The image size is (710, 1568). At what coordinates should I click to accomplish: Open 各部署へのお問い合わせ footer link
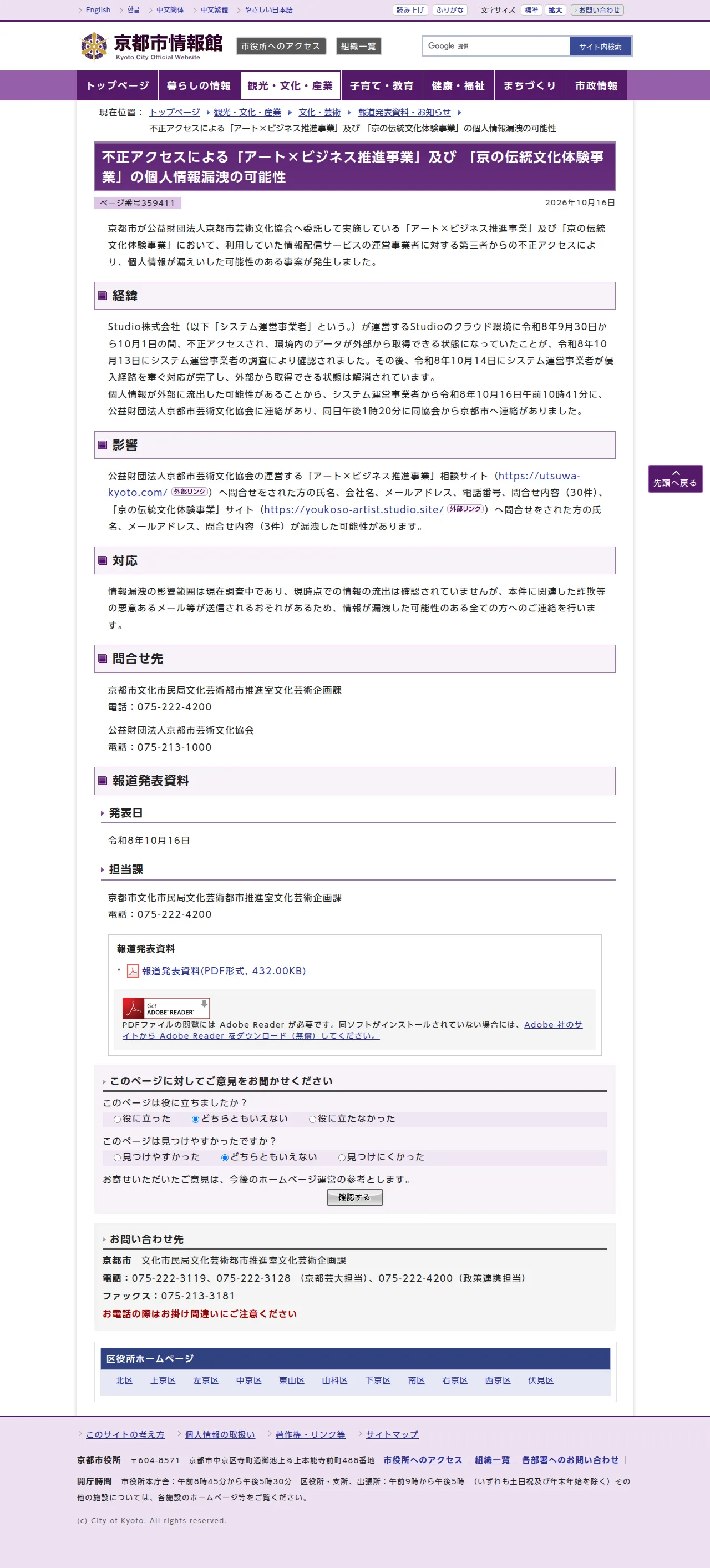coord(570,1460)
